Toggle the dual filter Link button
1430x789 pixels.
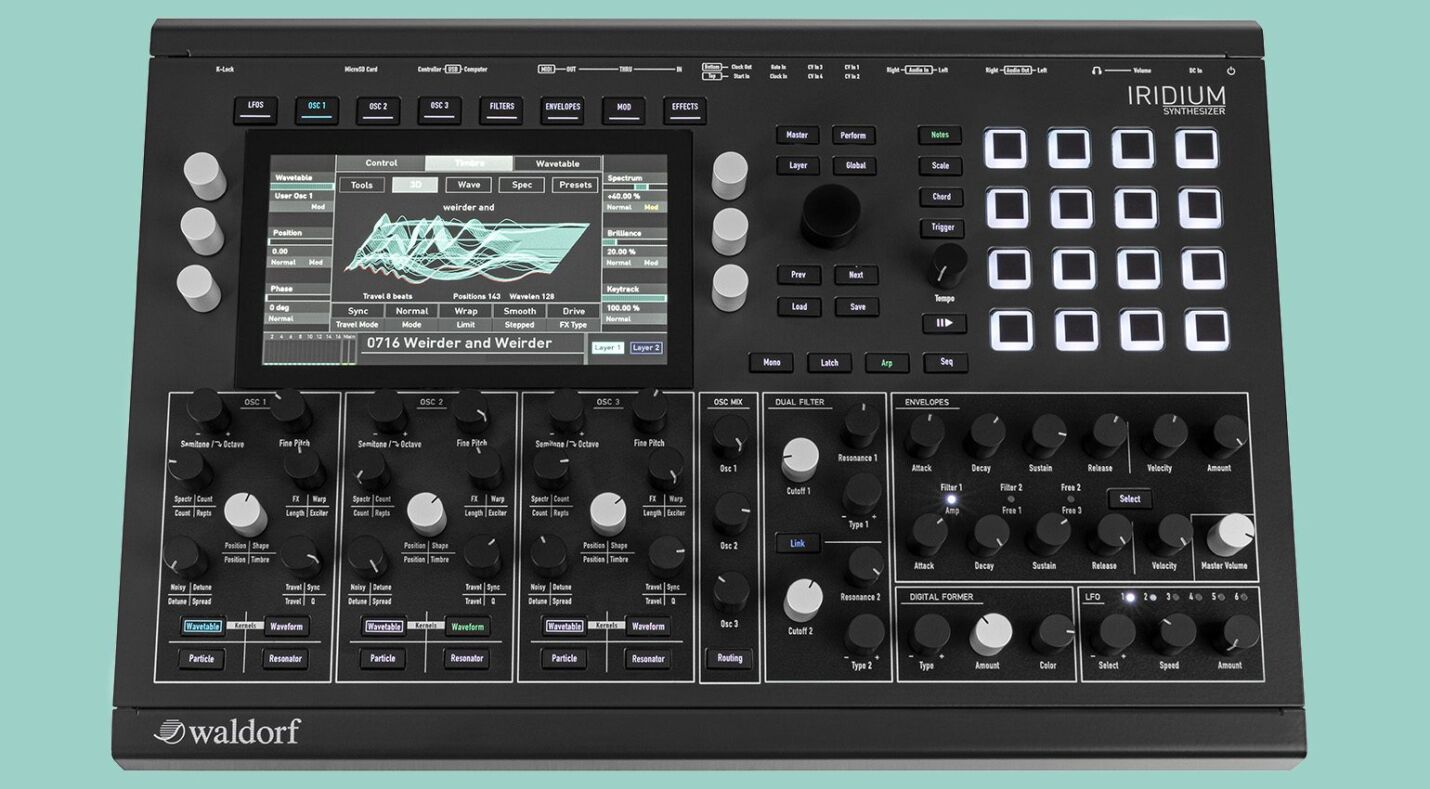pyautogui.click(x=797, y=543)
